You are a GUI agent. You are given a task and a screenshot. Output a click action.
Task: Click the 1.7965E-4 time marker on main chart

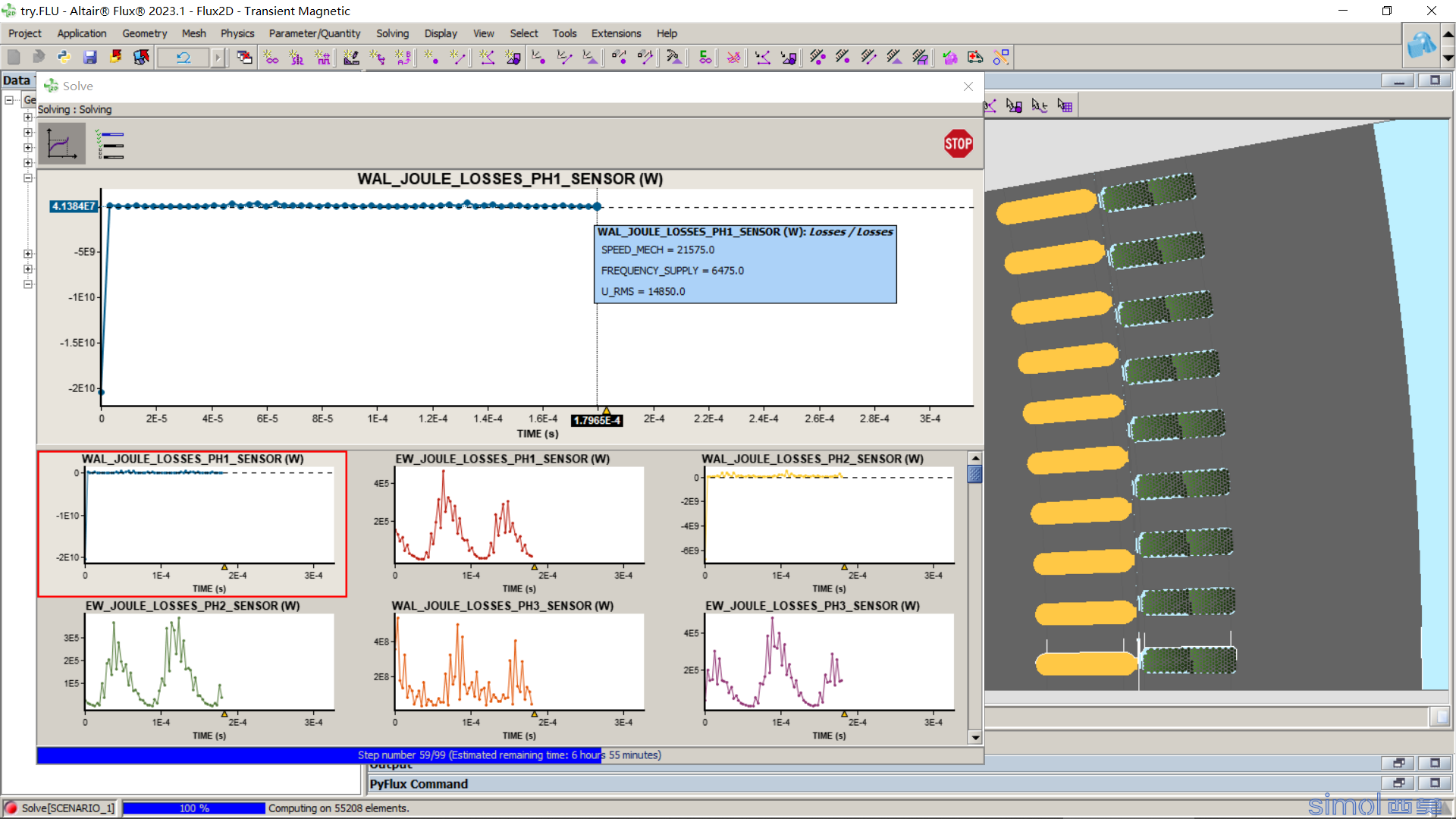pyautogui.click(x=597, y=420)
